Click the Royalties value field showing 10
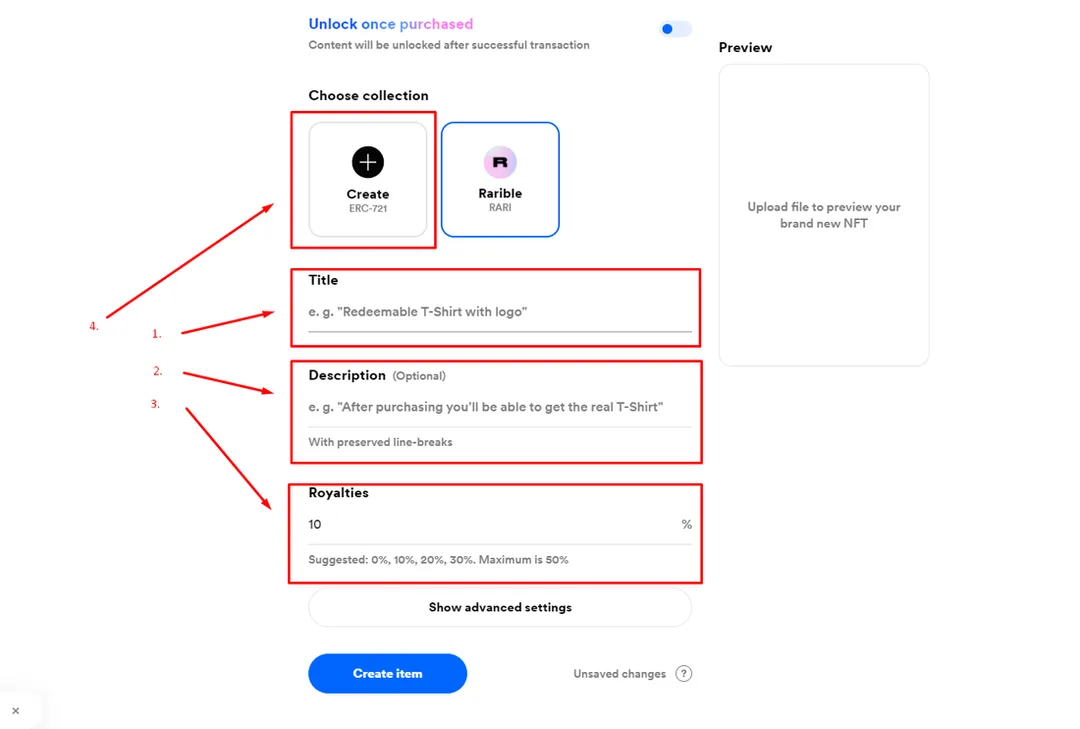The image size is (1080, 729). coord(490,525)
